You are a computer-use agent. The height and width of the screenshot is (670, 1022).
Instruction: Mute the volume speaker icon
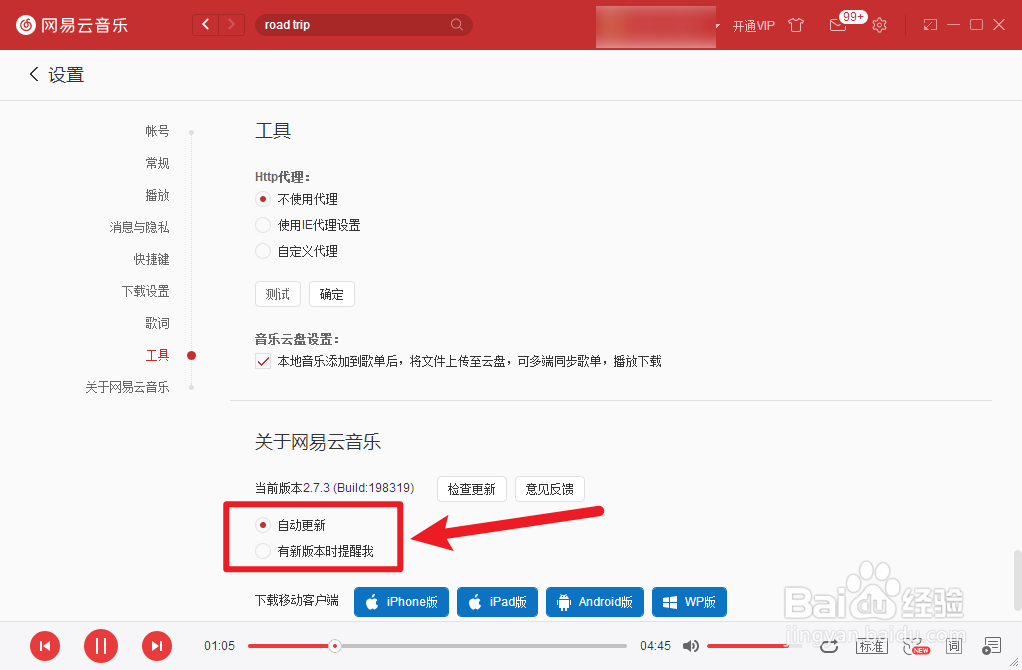pyautogui.click(x=691, y=646)
